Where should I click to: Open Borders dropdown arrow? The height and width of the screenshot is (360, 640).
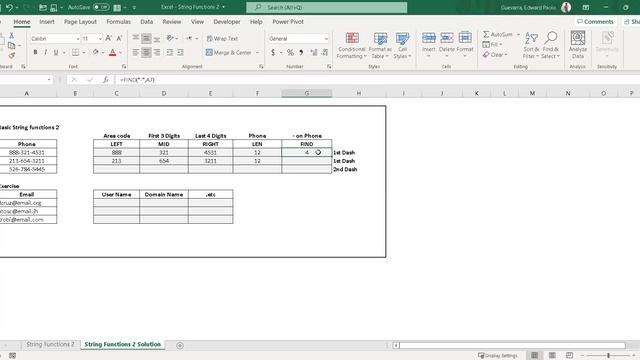click(x=84, y=52)
